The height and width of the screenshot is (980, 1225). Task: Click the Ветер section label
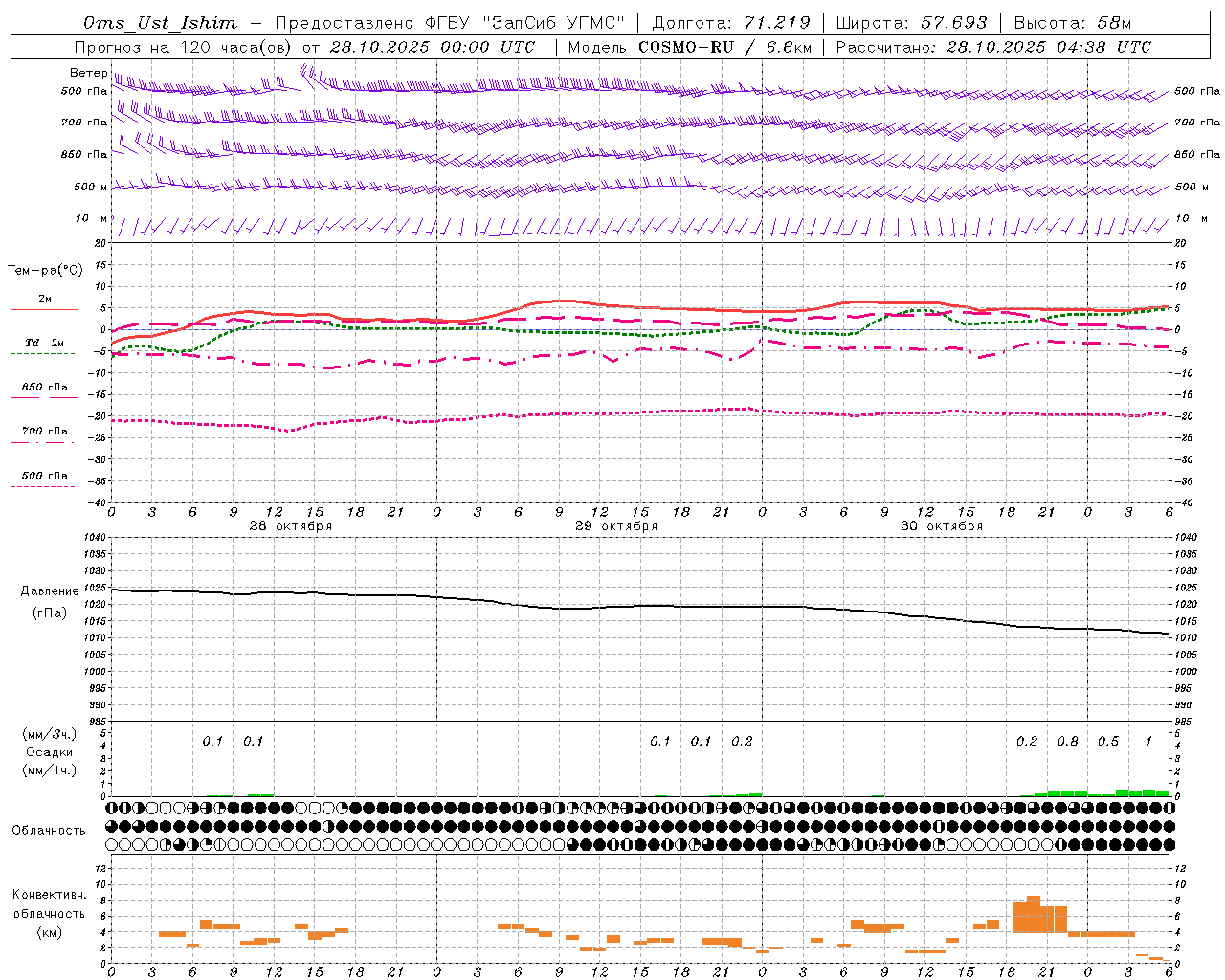88,73
